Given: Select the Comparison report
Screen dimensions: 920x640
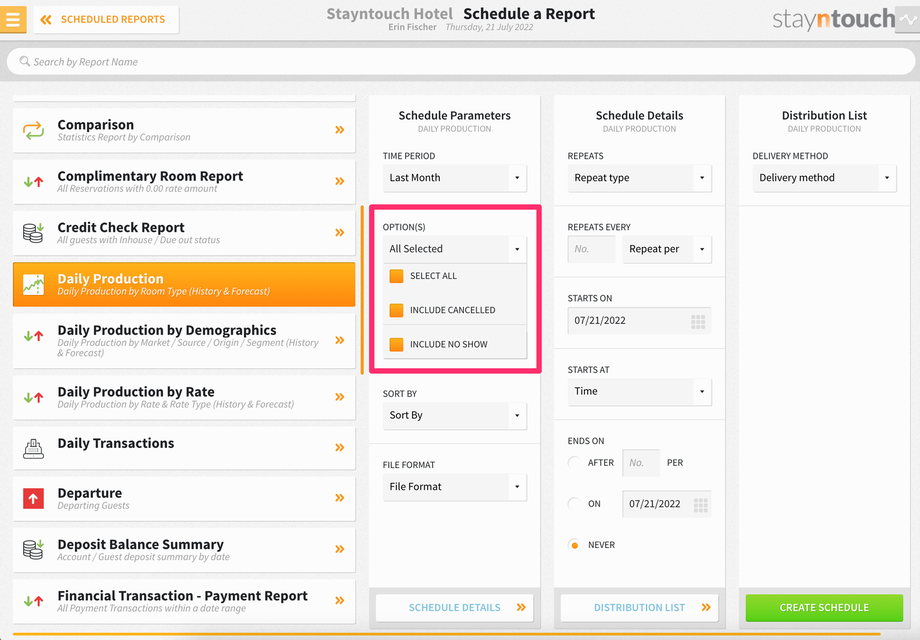Looking at the screenshot, I should click(184, 130).
